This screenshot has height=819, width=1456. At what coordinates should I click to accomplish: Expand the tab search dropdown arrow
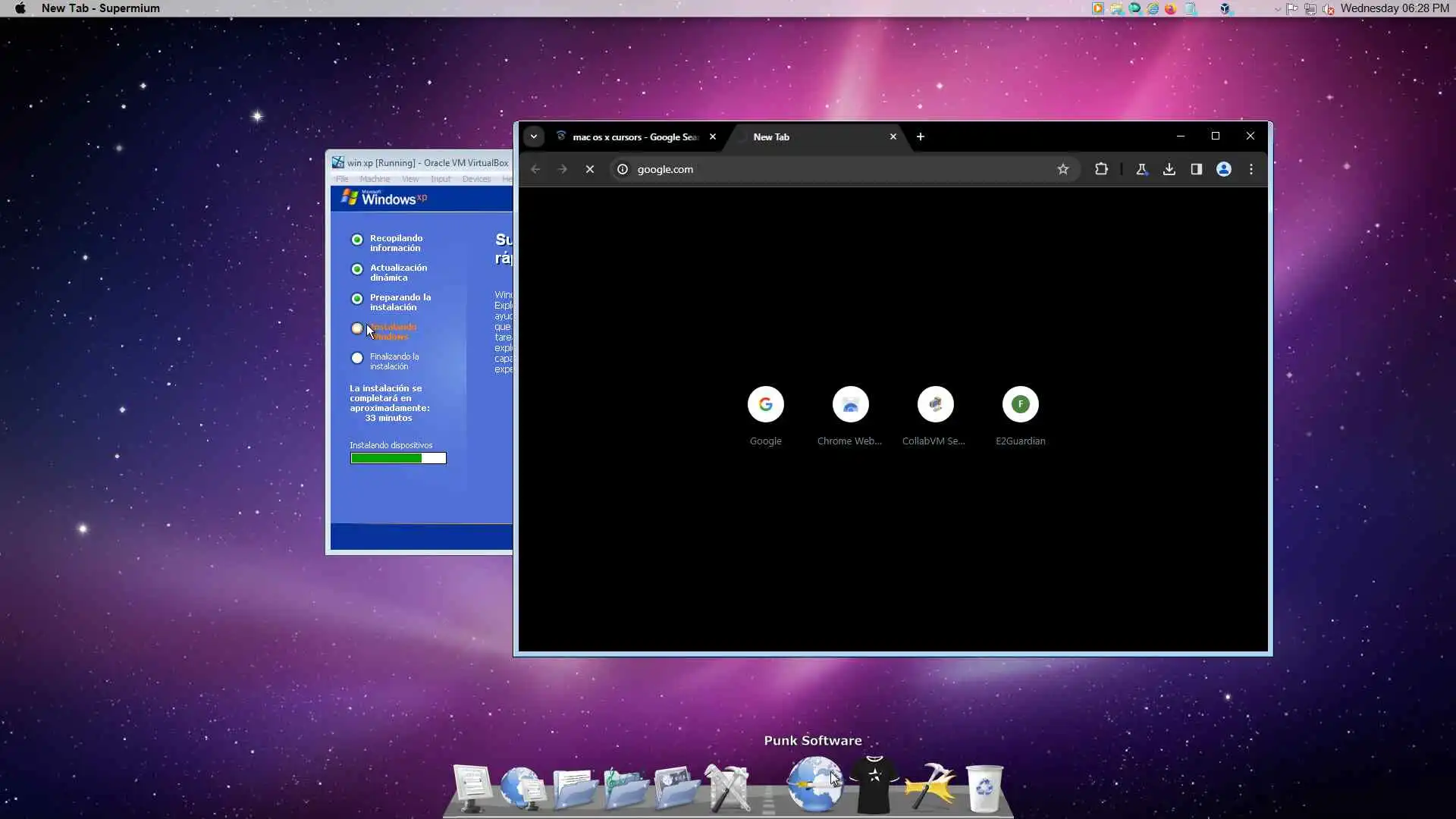[533, 136]
